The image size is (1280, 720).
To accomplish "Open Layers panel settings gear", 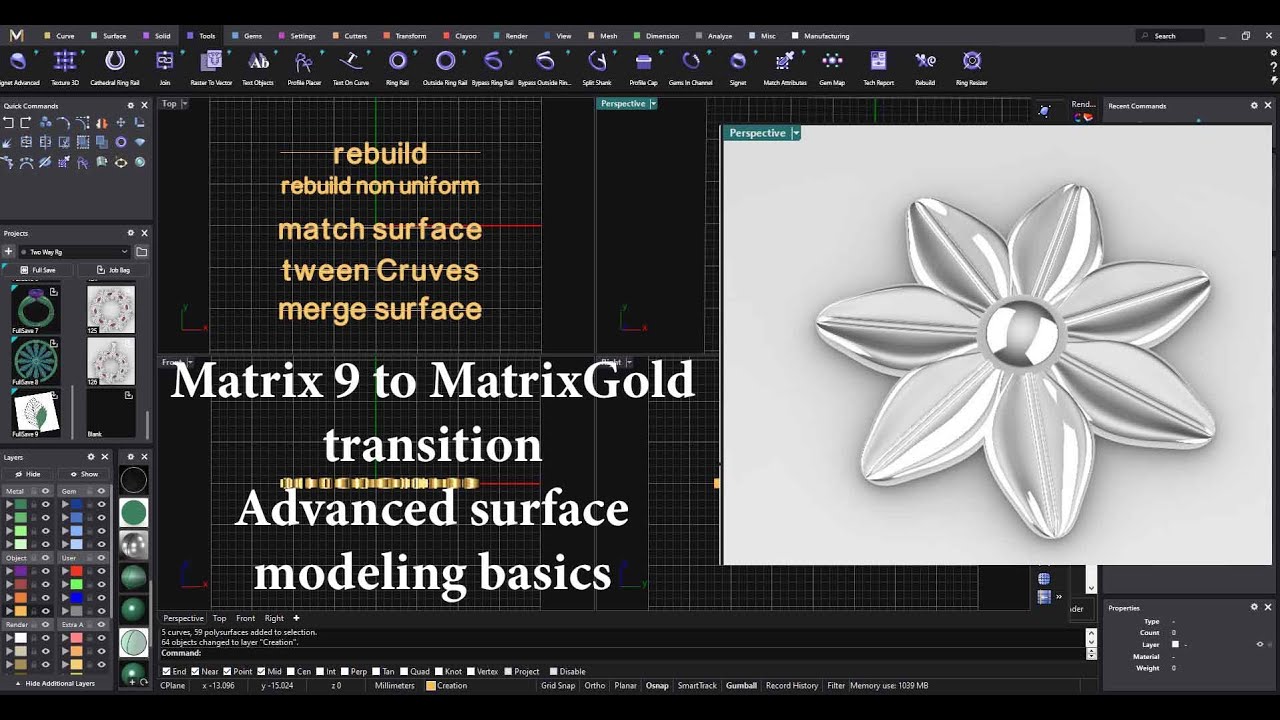I will 91,457.
